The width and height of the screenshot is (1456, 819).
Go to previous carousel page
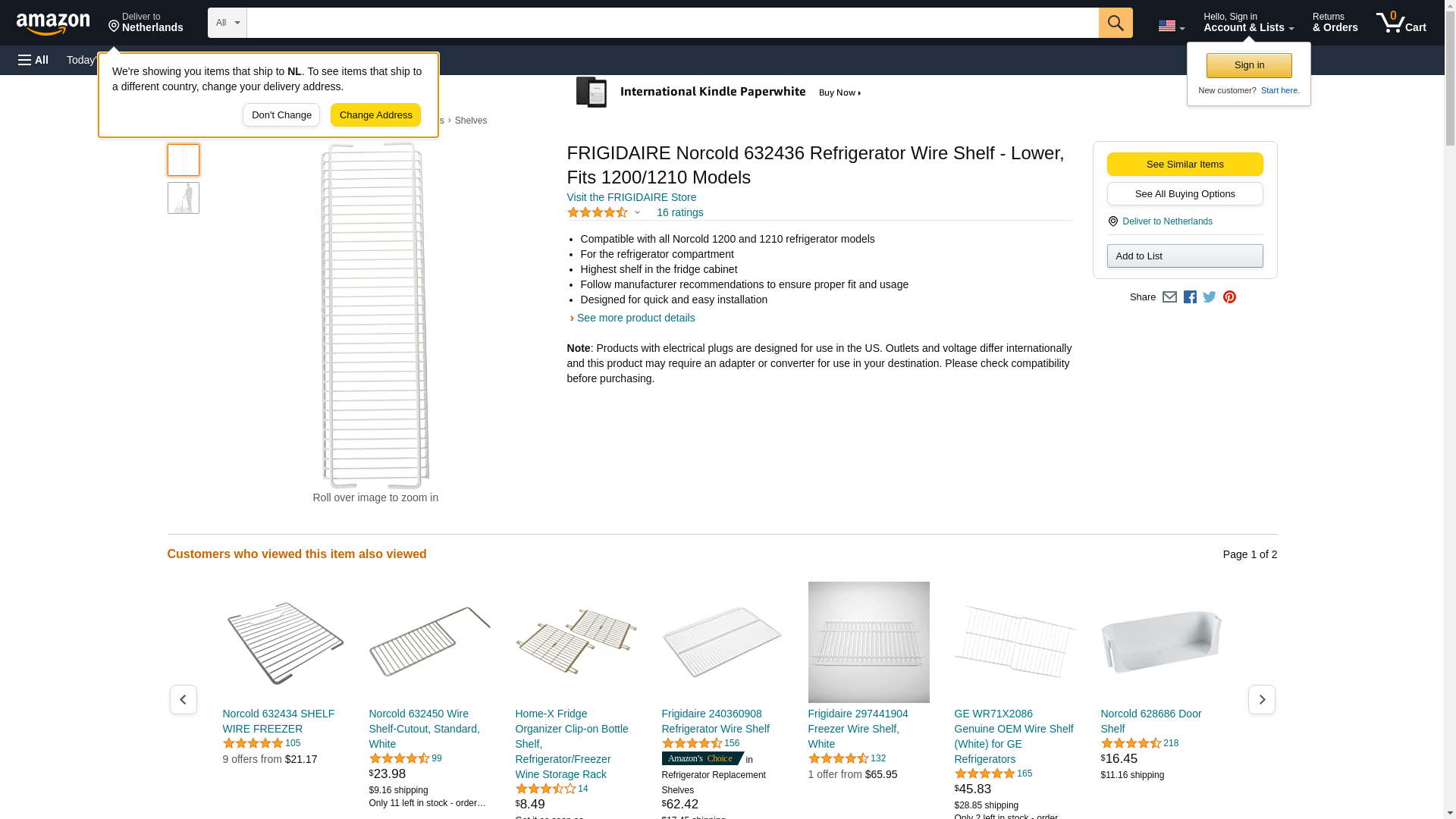coord(183,699)
